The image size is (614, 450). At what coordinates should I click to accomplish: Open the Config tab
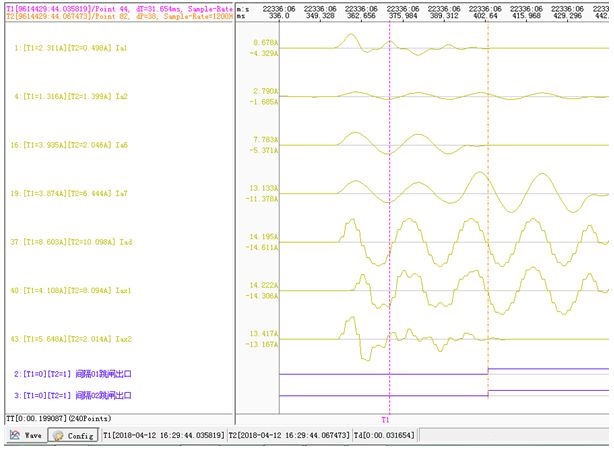[73, 436]
